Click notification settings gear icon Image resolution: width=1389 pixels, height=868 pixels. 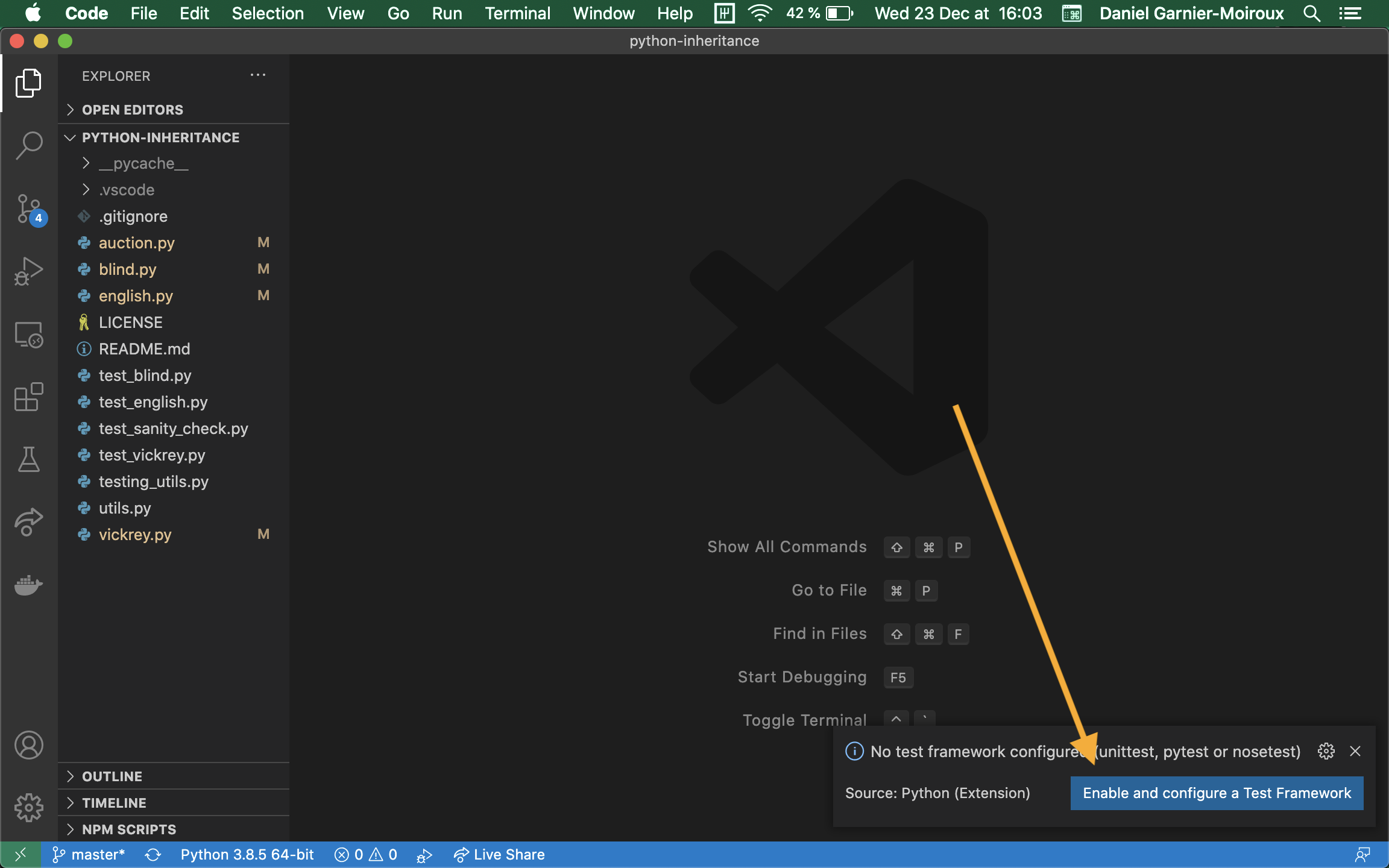pyautogui.click(x=1326, y=751)
